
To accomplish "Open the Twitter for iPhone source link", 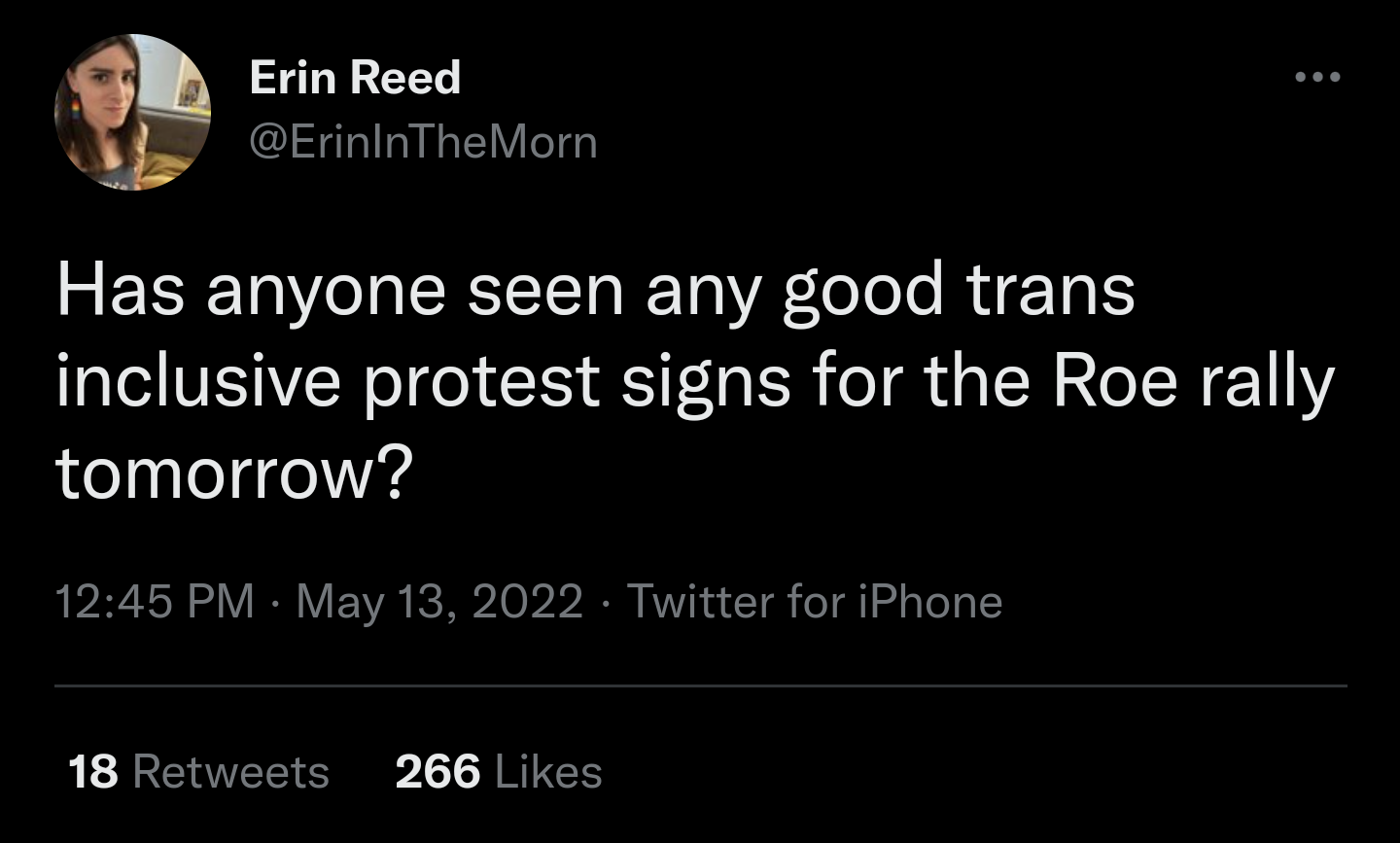I will 814,601.
